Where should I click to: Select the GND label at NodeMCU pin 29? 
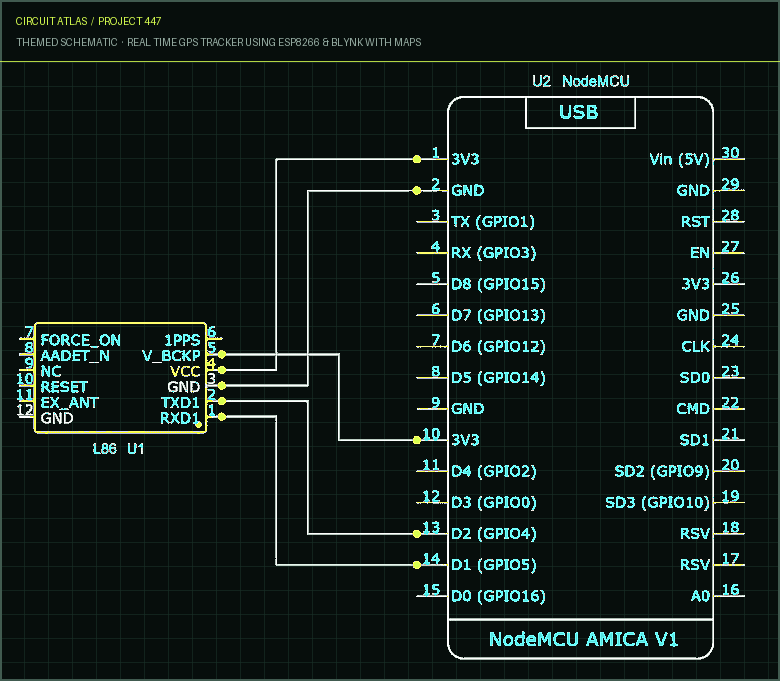[693, 191]
